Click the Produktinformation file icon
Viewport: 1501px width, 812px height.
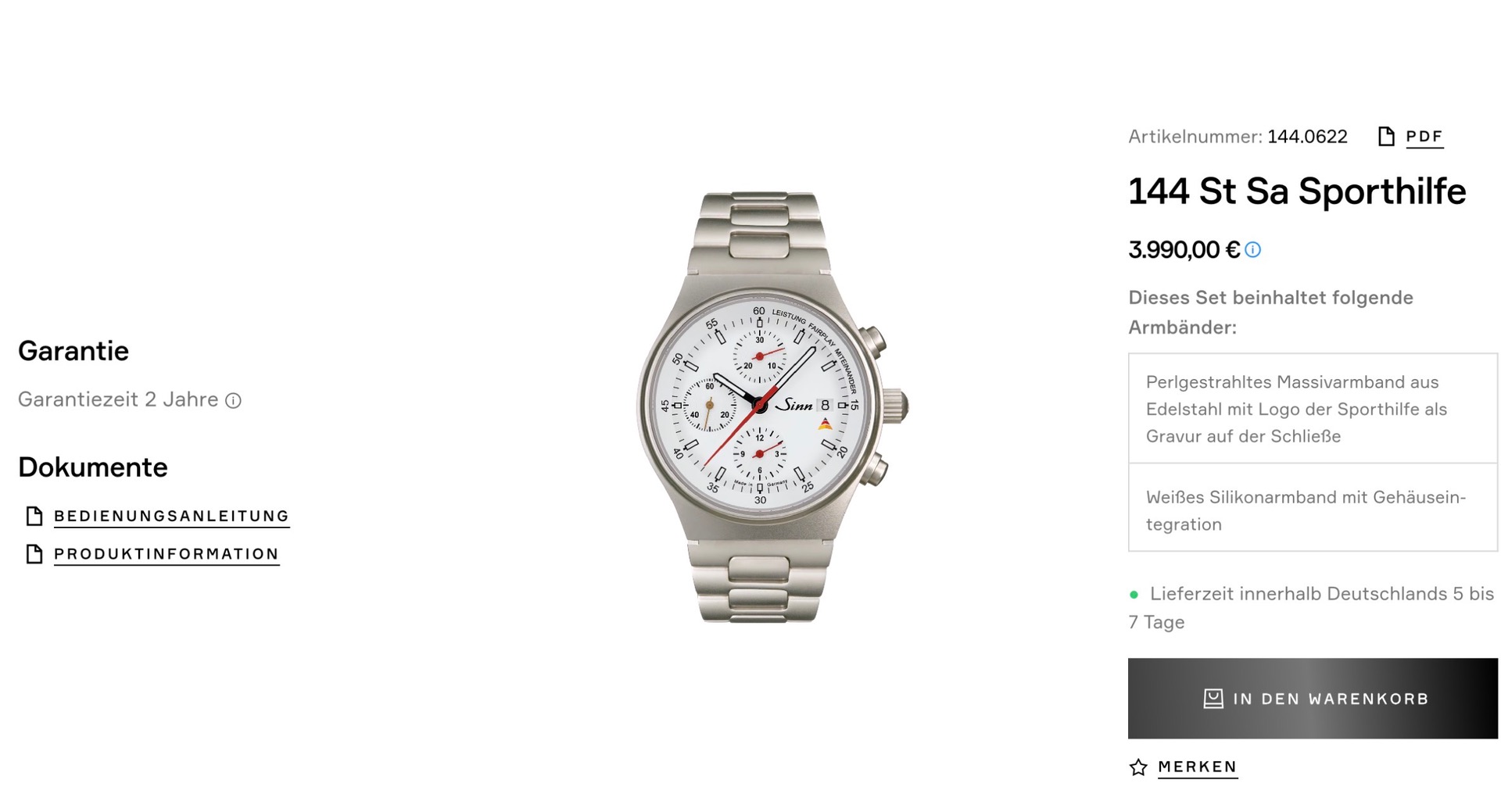(34, 554)
